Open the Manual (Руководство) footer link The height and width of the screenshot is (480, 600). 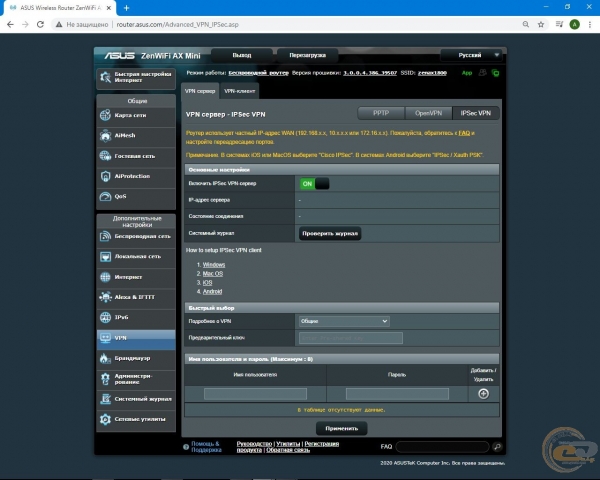[254, 444]
